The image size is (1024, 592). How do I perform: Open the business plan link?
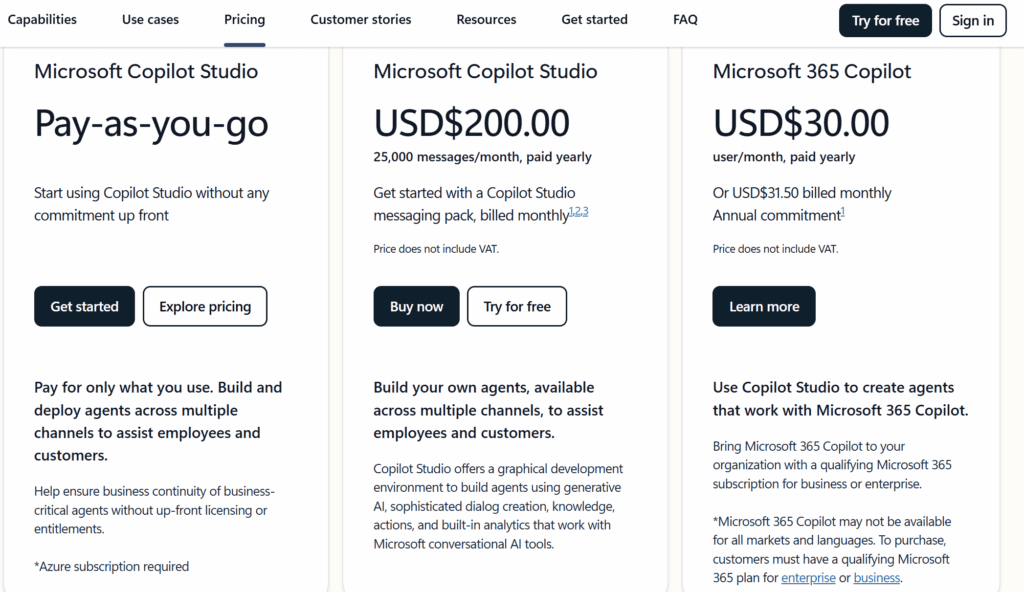click(x=876, y=577)
